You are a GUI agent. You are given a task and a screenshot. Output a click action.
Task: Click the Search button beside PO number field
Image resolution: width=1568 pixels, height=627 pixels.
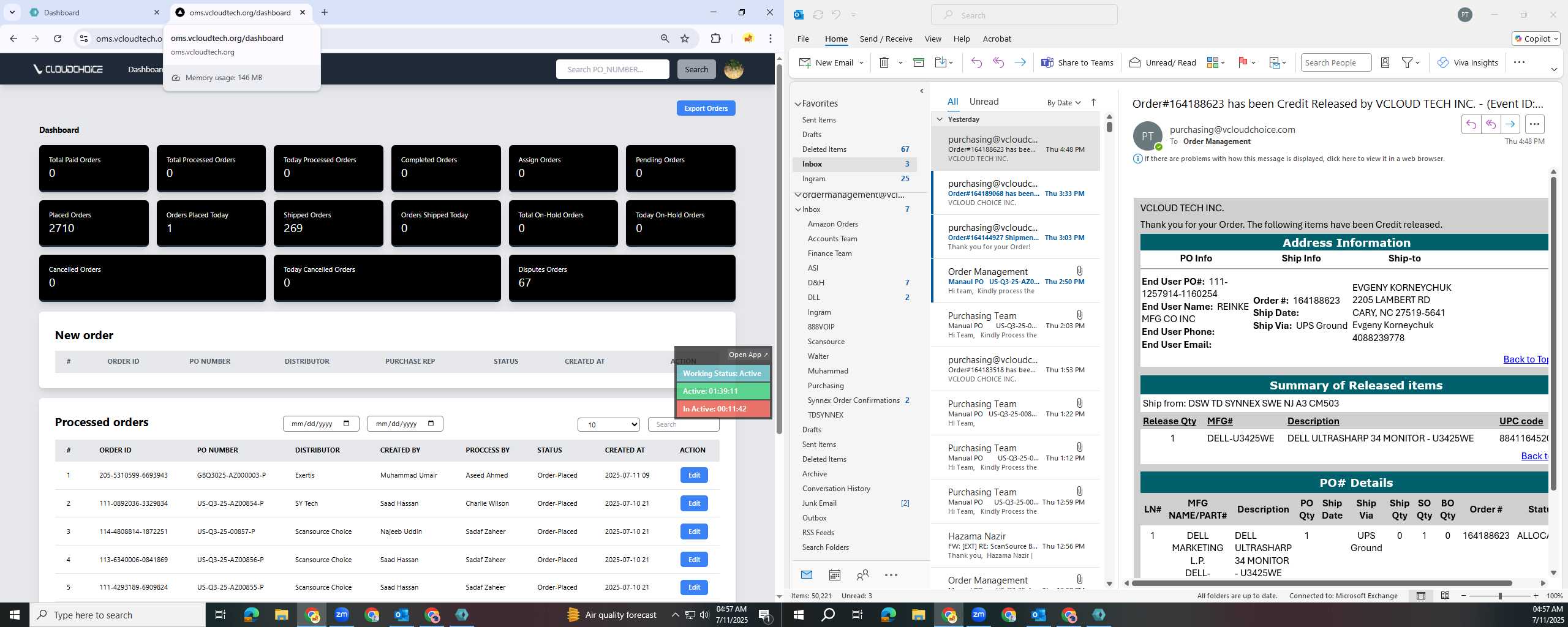pyautogui.click(x=696, y=69)
